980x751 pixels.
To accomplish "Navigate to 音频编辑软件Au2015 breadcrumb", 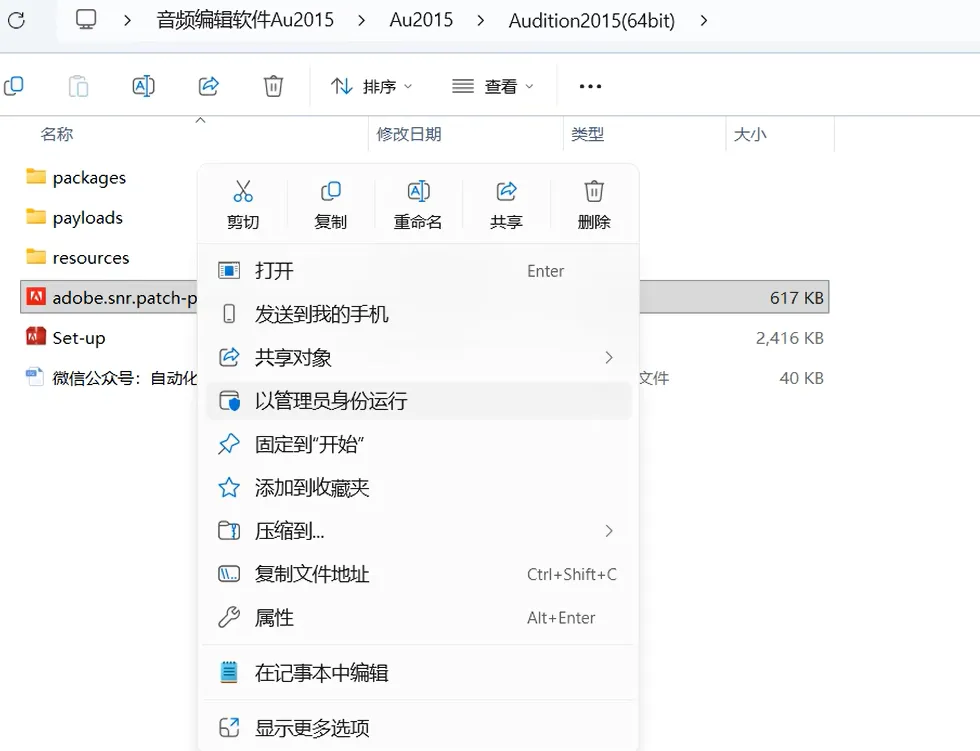I will [245, 20].
